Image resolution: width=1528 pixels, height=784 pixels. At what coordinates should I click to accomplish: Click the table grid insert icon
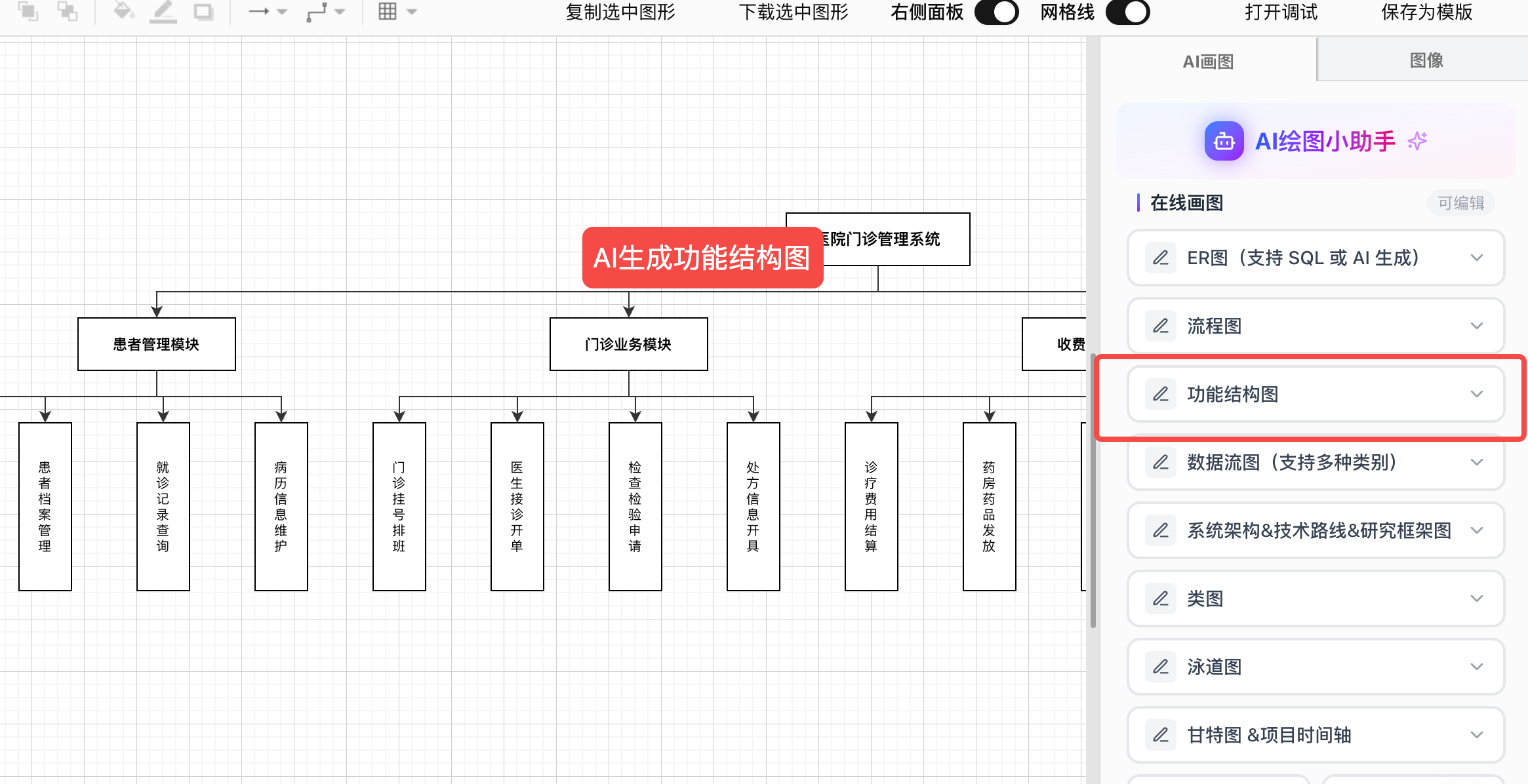(388, 11)
